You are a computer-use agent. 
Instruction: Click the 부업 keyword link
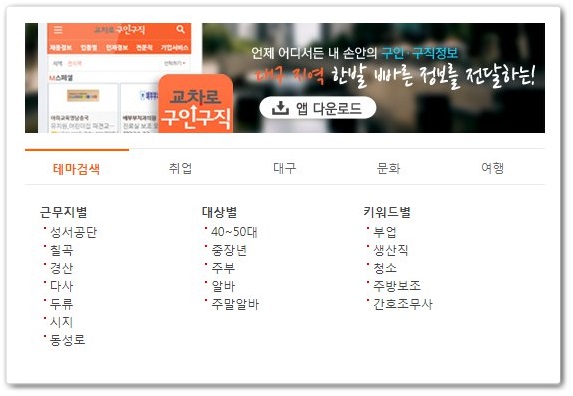coord(384,232)
